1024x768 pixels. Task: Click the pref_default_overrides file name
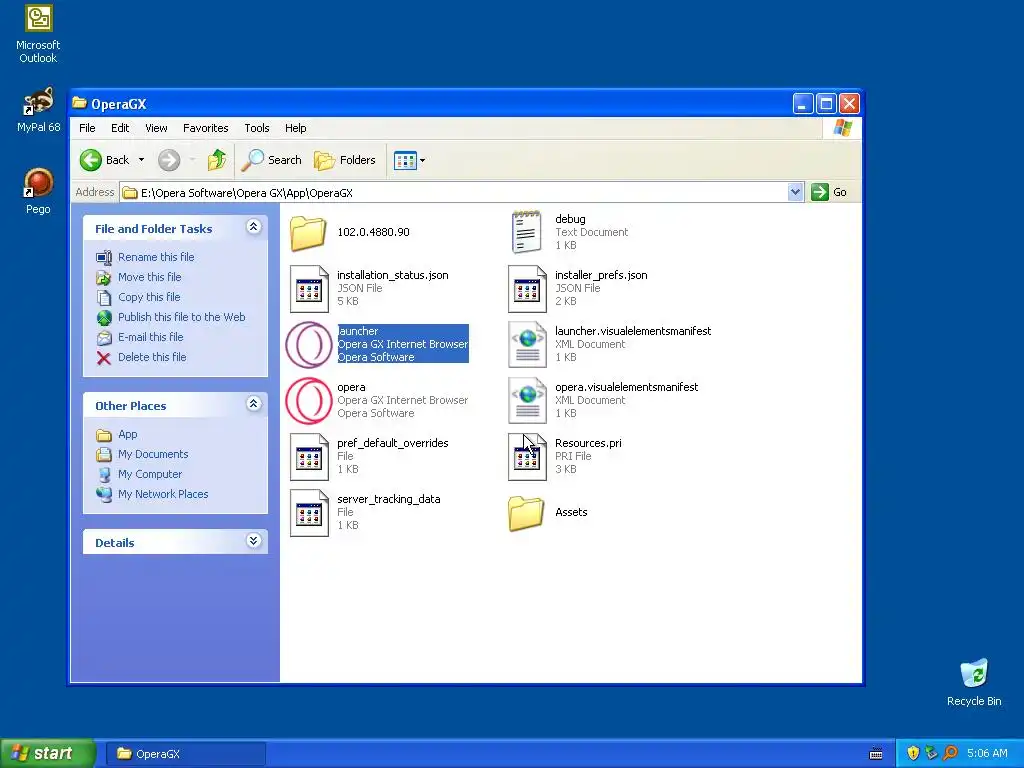coord(392,443)
